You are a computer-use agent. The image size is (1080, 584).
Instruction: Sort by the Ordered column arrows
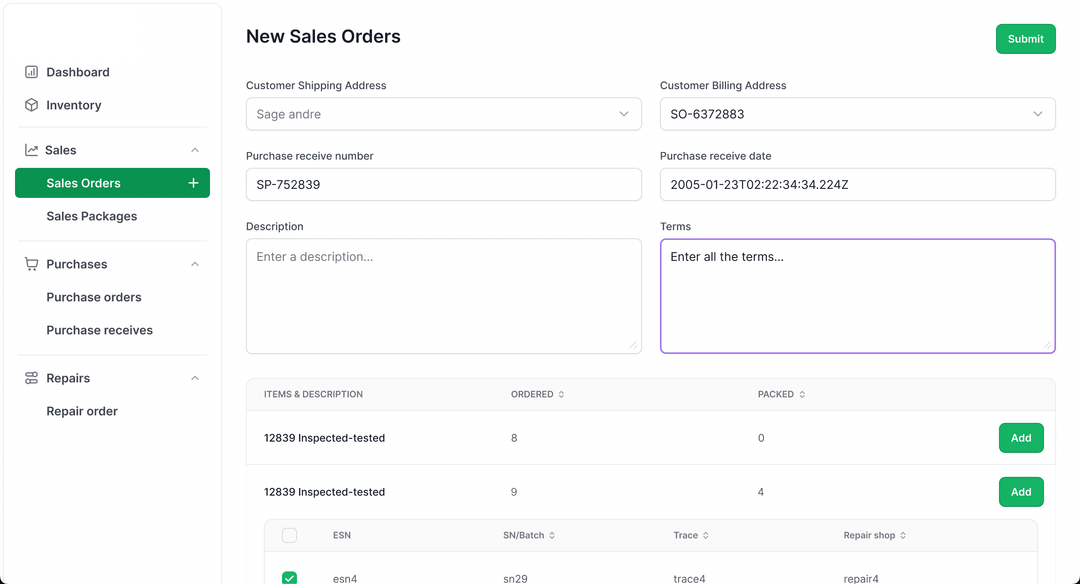coord(561,394)
